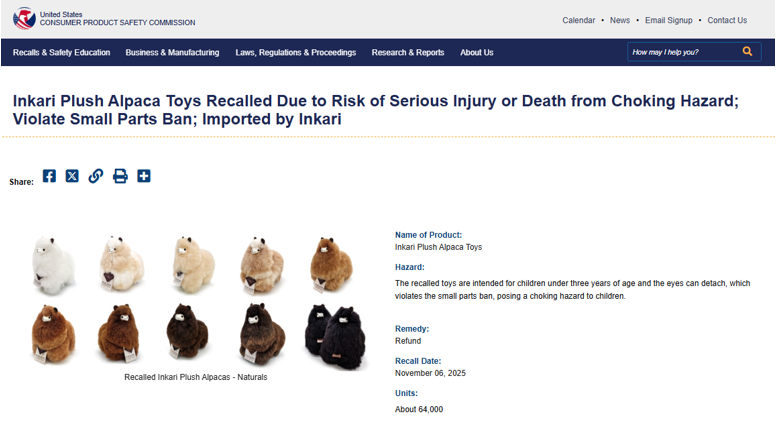The width and height of the screenshot is (776, 446).
Task: Open the Business & Manufacturing menu
Action: click(x=172, y=53)
